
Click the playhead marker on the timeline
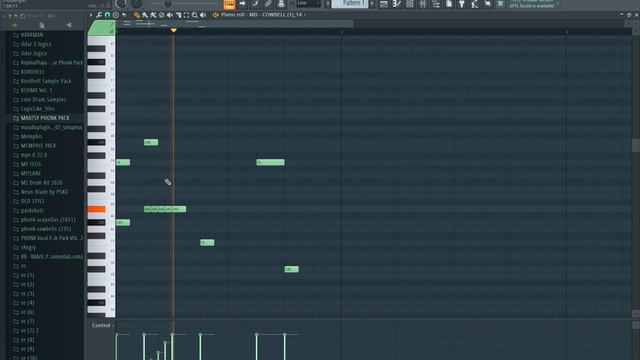[173, 30]
